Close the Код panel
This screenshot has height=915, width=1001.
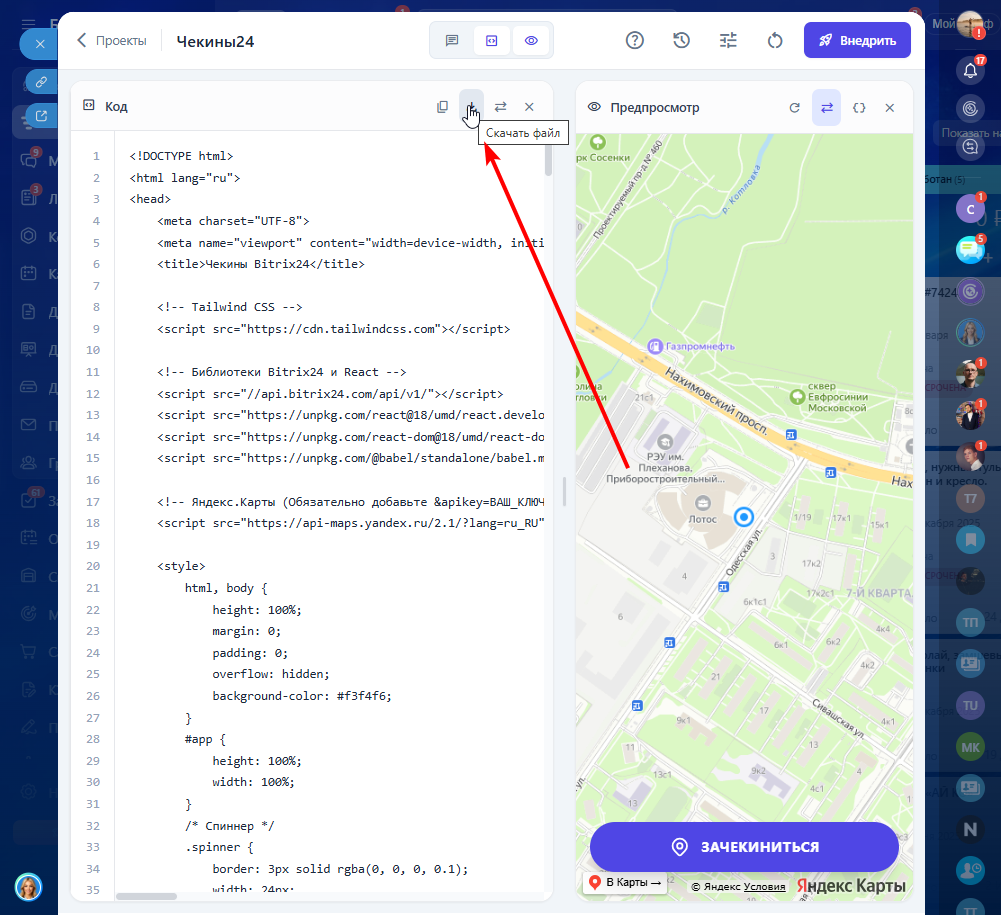(x=529, y=107)
